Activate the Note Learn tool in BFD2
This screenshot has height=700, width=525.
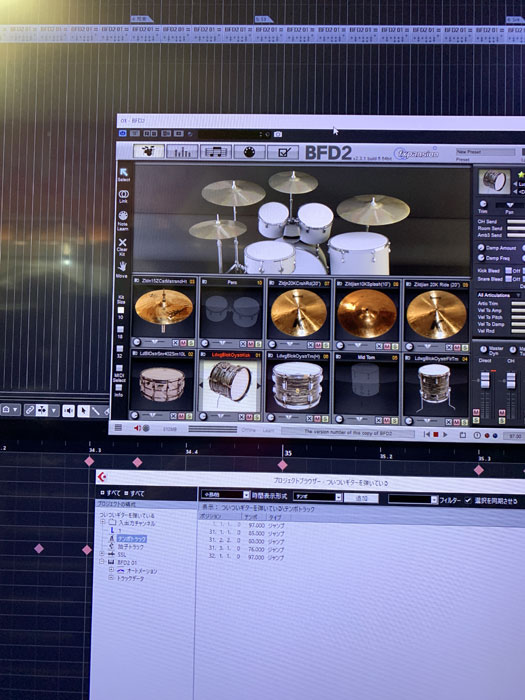[123, 221]
